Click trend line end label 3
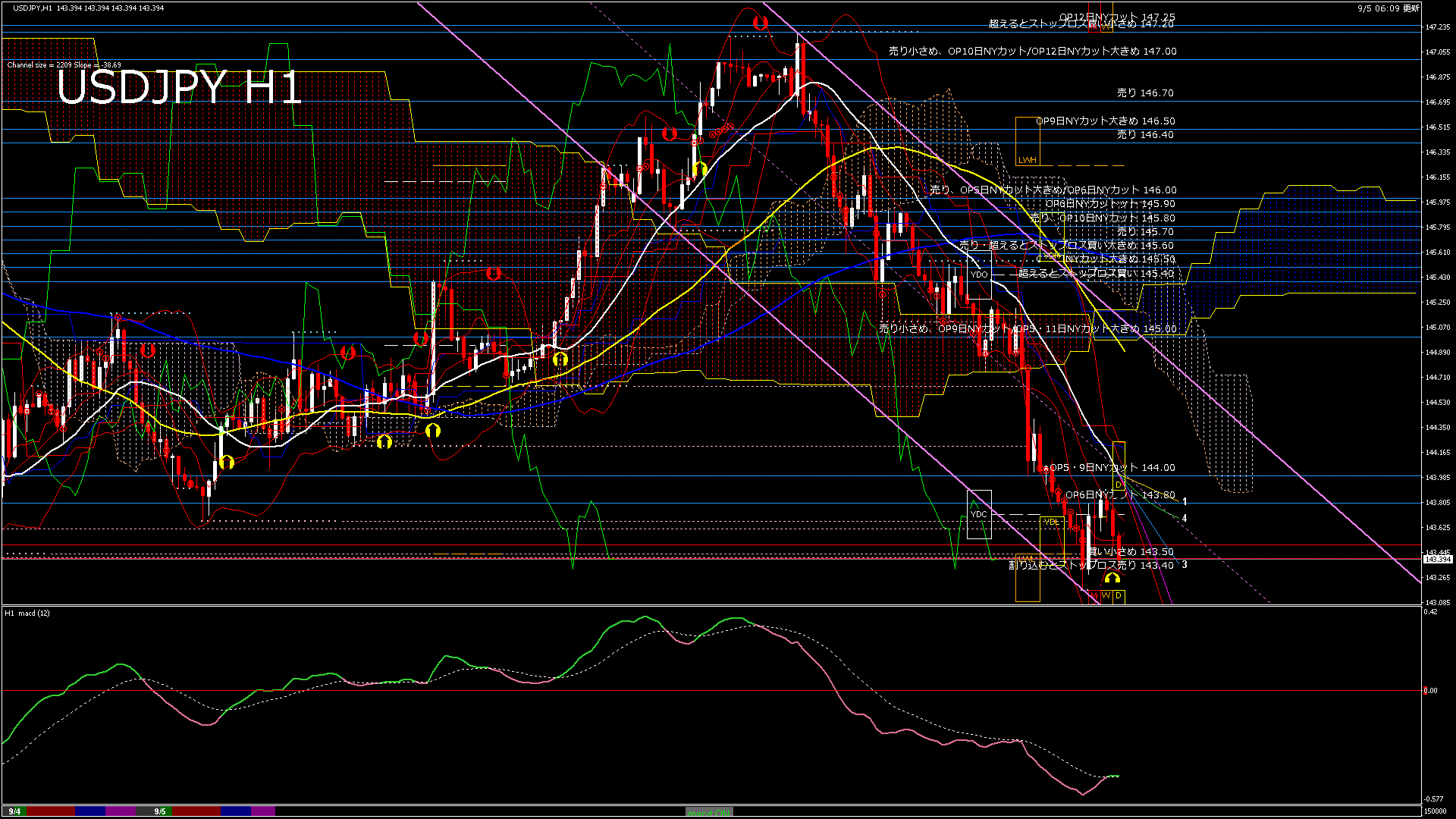Image resolution: width=1456 pixels, height=819 pixels. [x=1185, y=565]
